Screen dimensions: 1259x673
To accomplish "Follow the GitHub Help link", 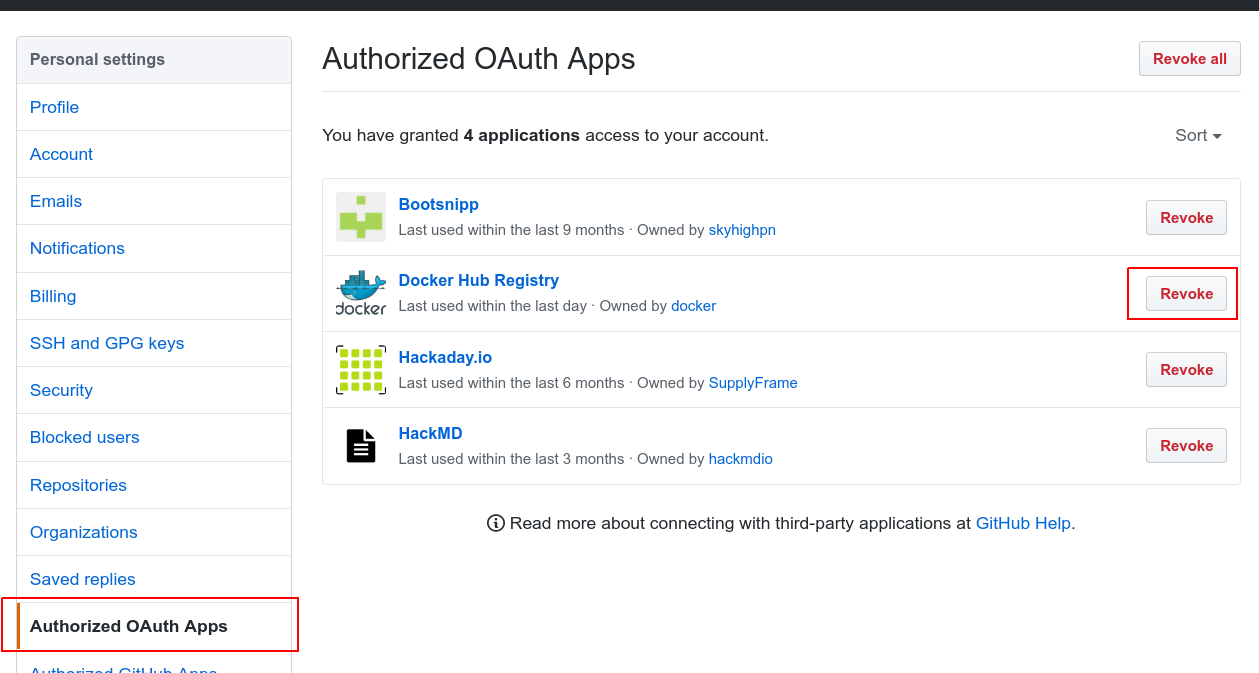I will tap(1022, 523).
